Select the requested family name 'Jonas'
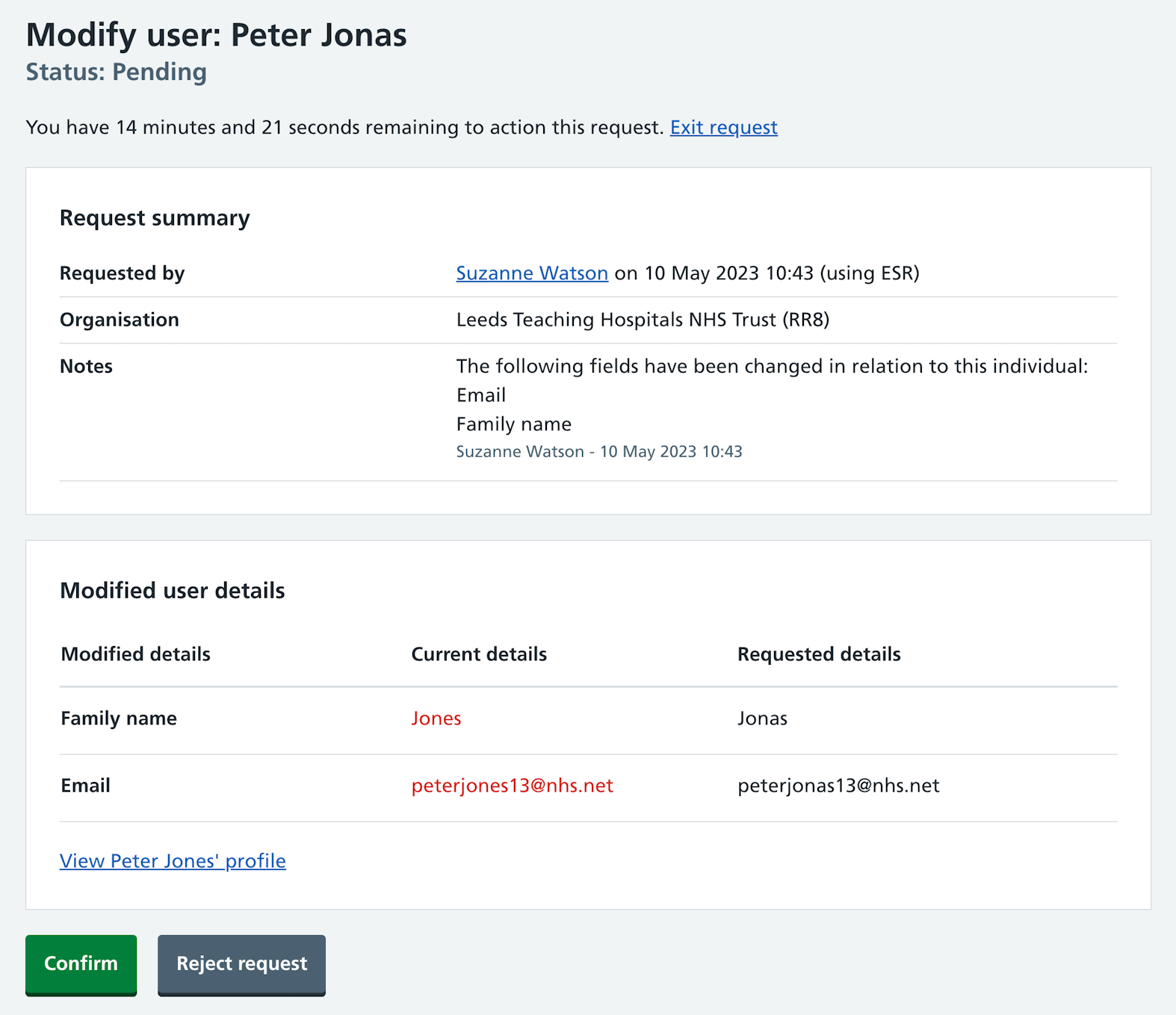 [x=762, y=718]
